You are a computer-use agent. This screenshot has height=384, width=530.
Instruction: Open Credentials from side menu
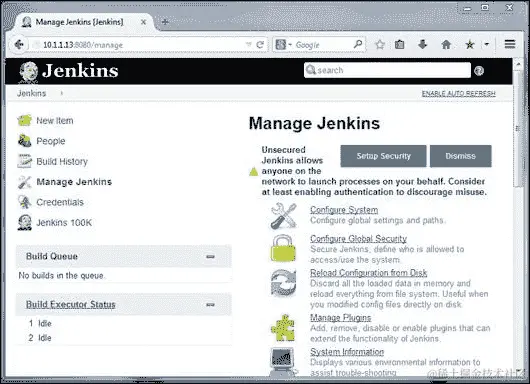(60, 202)
